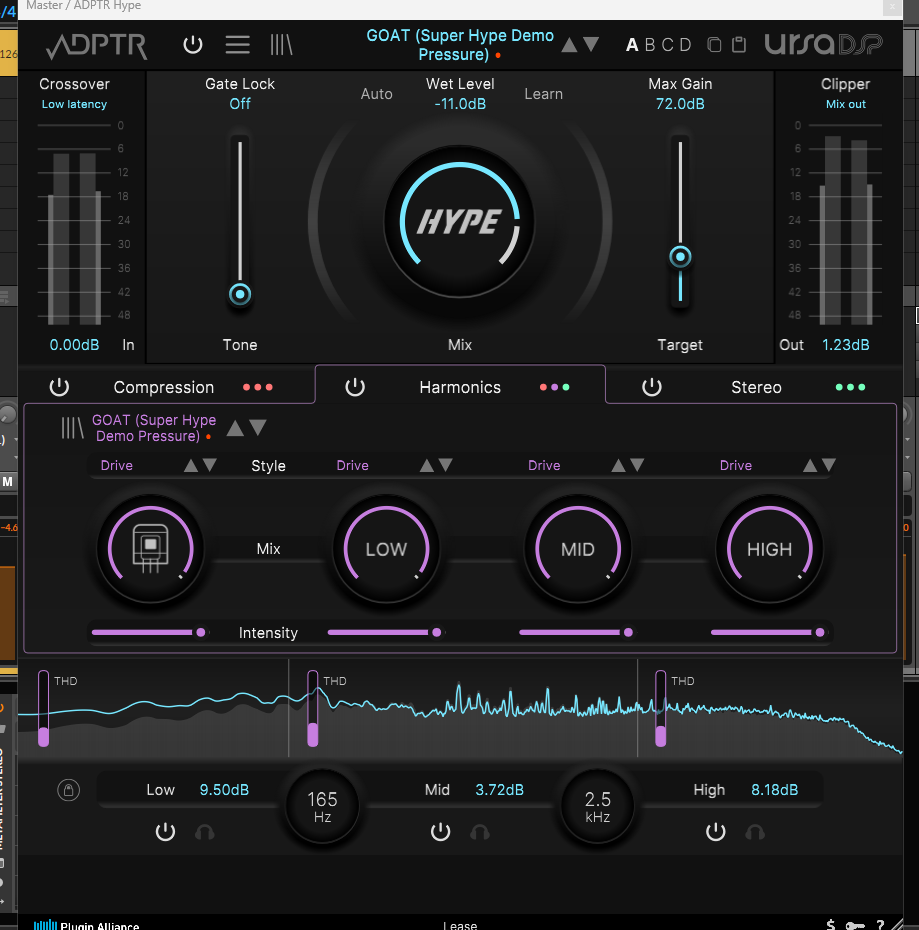The height and width of the screenshot is (930, 919).
Task: Step up HIGH band Drive style
Action: pyautogui.click(x=810, y=466)
